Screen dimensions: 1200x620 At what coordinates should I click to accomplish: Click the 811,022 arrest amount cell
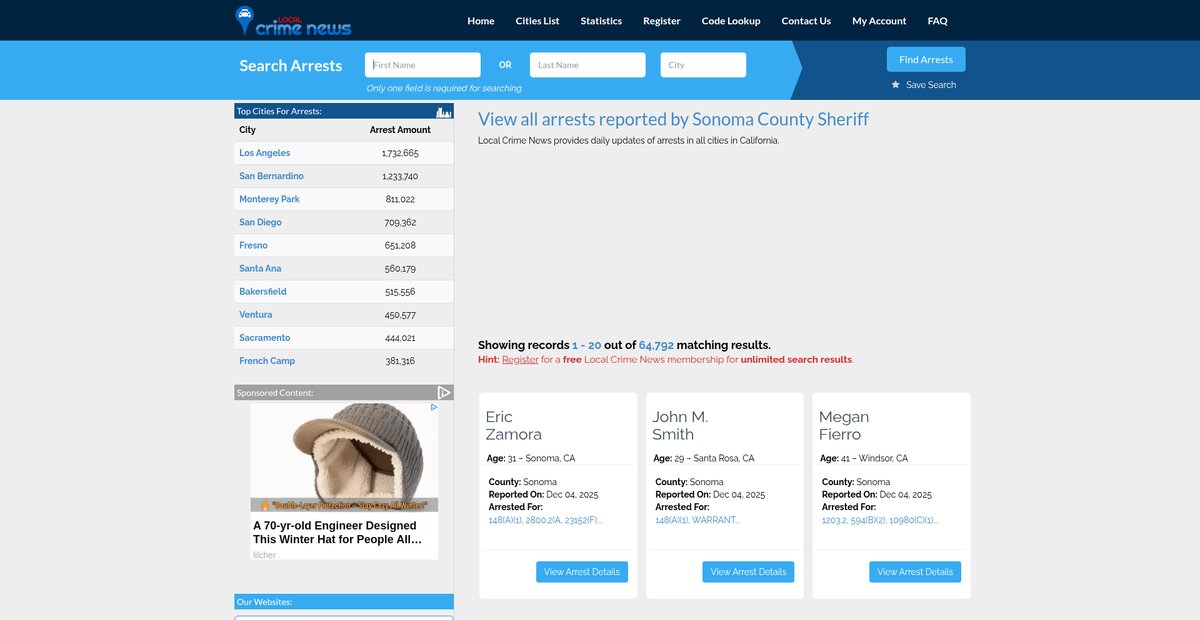pos(400,199)
